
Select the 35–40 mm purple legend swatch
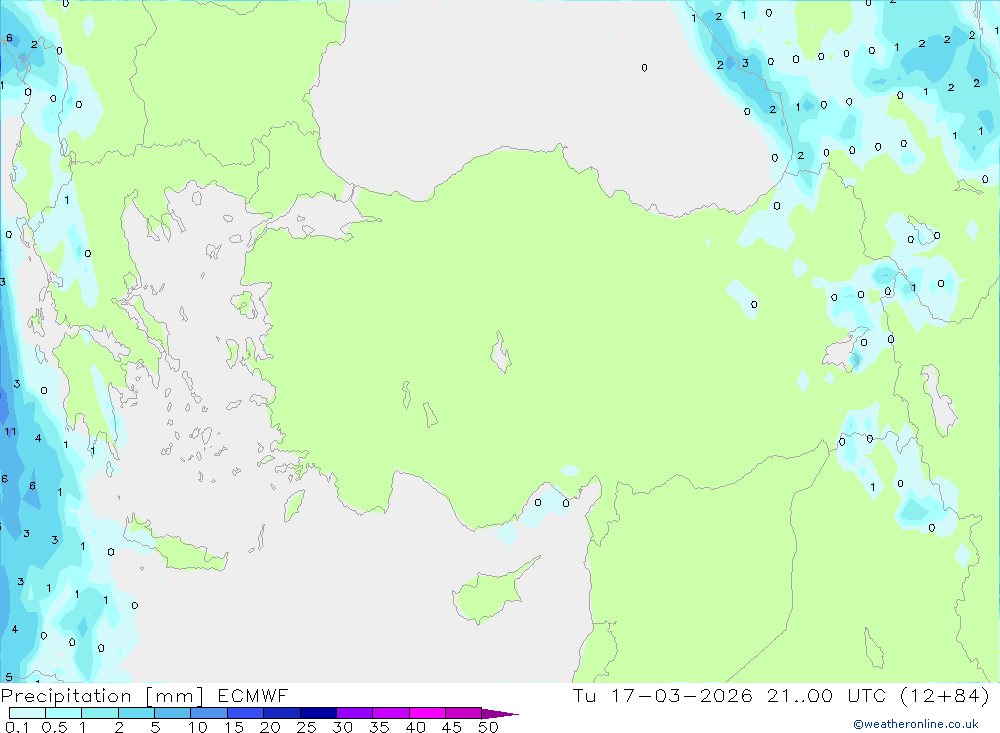coord(391,713)
